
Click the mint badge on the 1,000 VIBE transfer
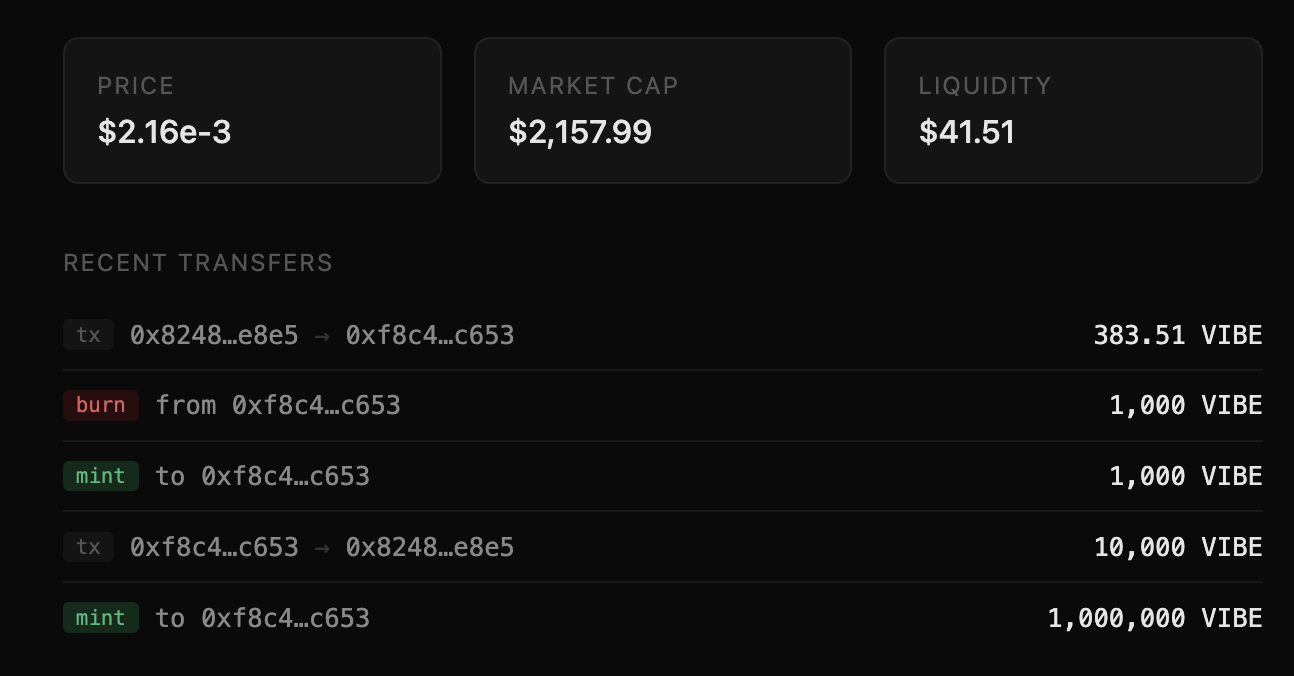(x=100, y=476)
